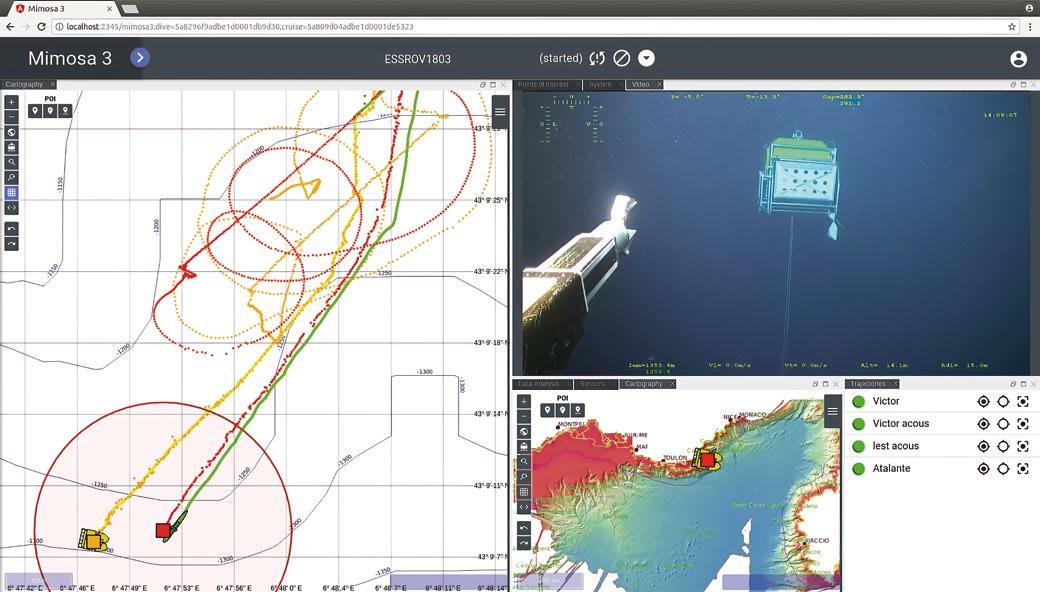
Task: Click the filled target icon for Victor
Action: (984, 401)
